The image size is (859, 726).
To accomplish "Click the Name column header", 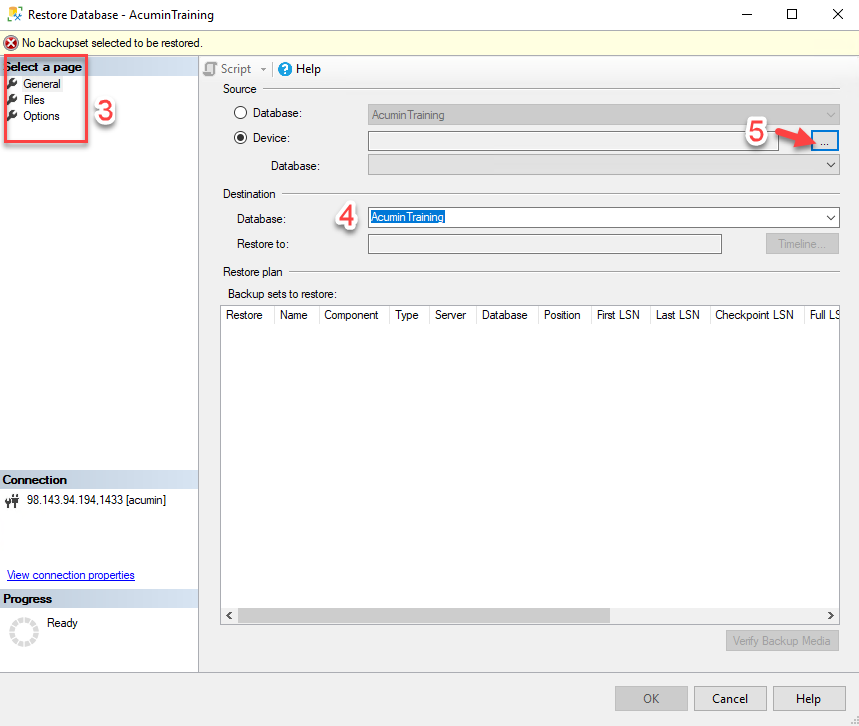I will 296,315.
